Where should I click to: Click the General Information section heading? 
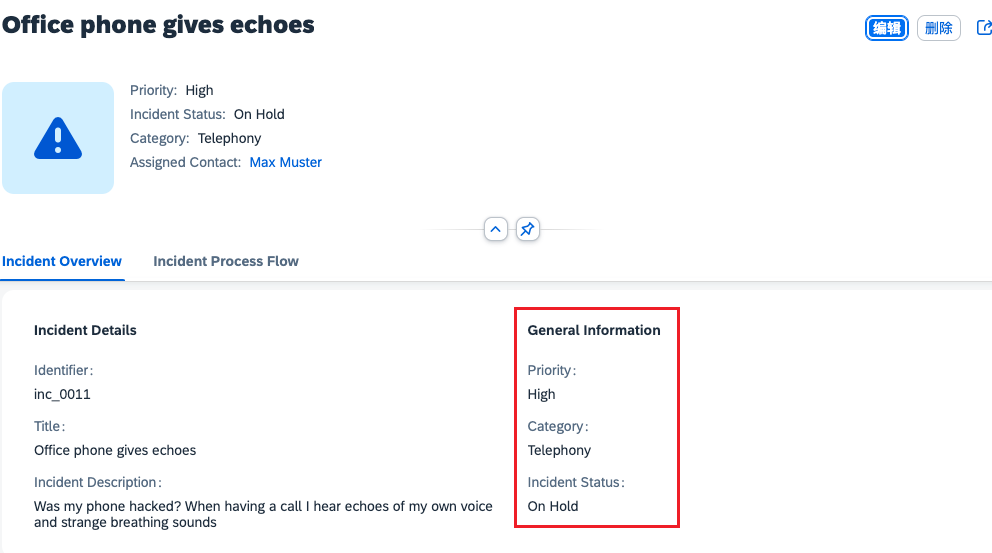(594, 330)
